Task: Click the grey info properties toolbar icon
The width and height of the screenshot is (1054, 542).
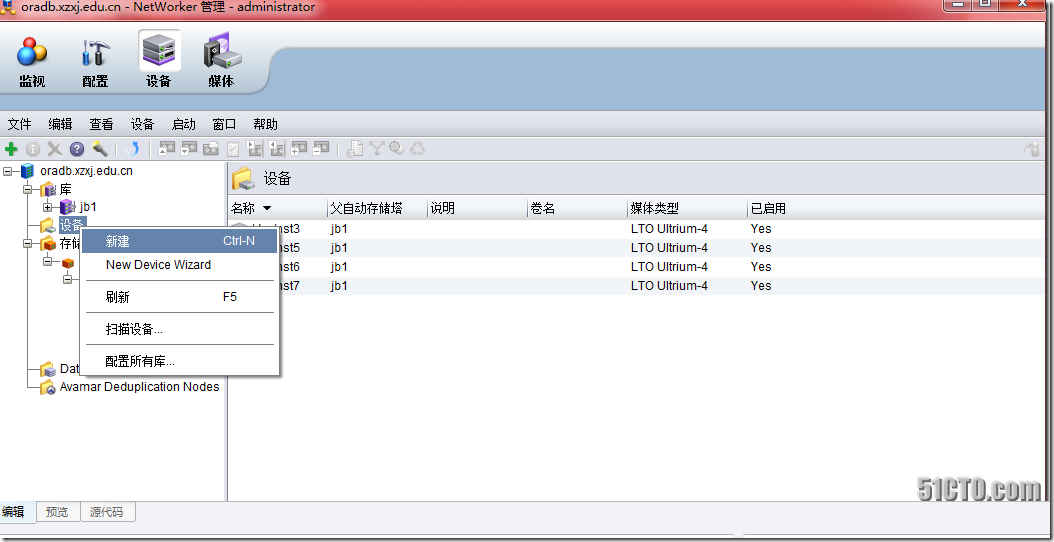Action: click(32, 149)
